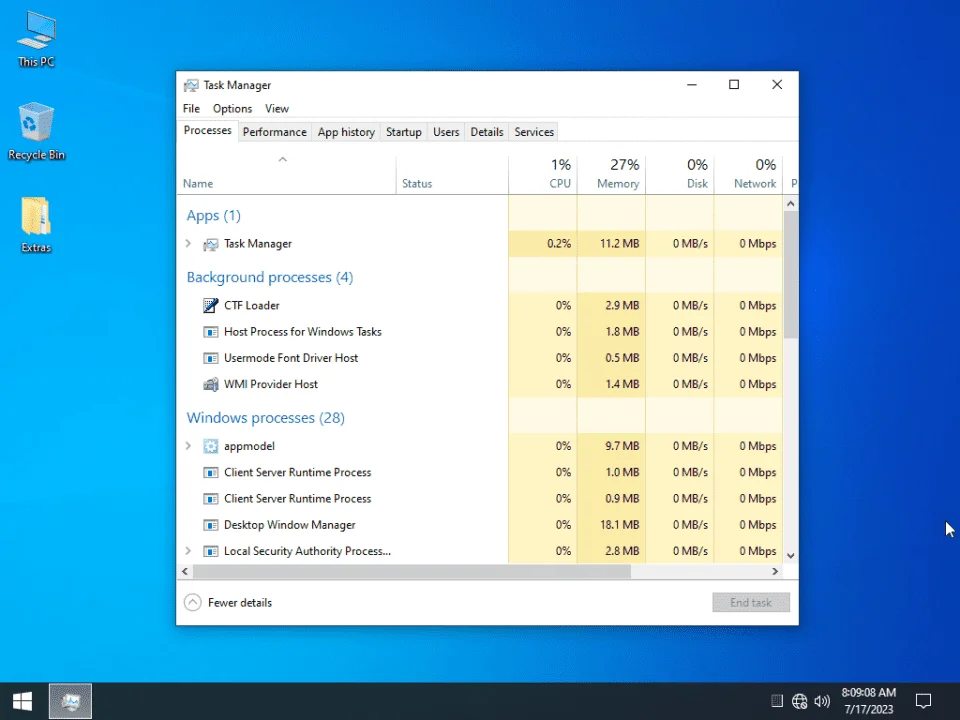
Task: Open the Windows Start menu
Action: (23, 701)
